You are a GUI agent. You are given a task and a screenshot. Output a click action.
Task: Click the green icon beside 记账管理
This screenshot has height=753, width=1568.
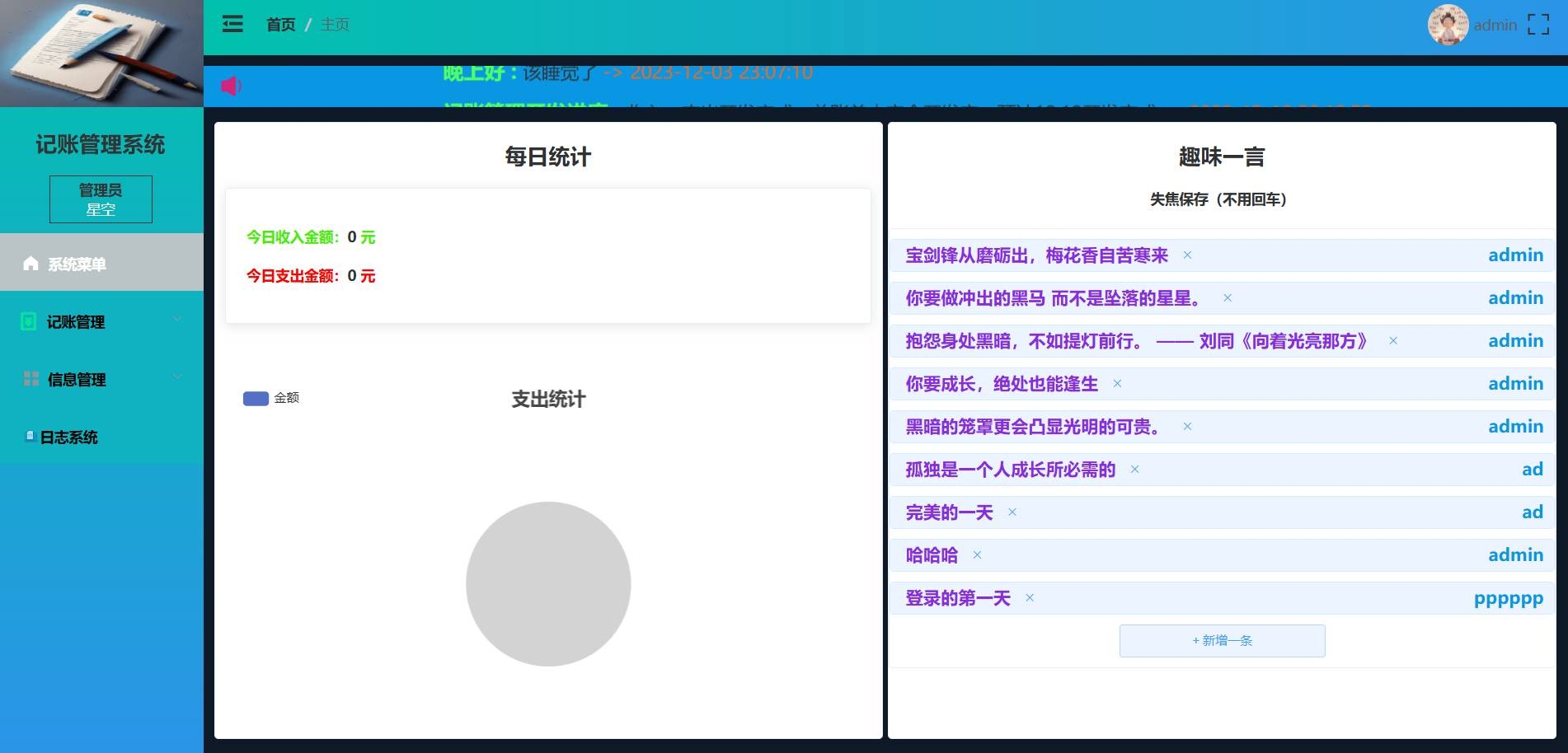coord(28,321)
